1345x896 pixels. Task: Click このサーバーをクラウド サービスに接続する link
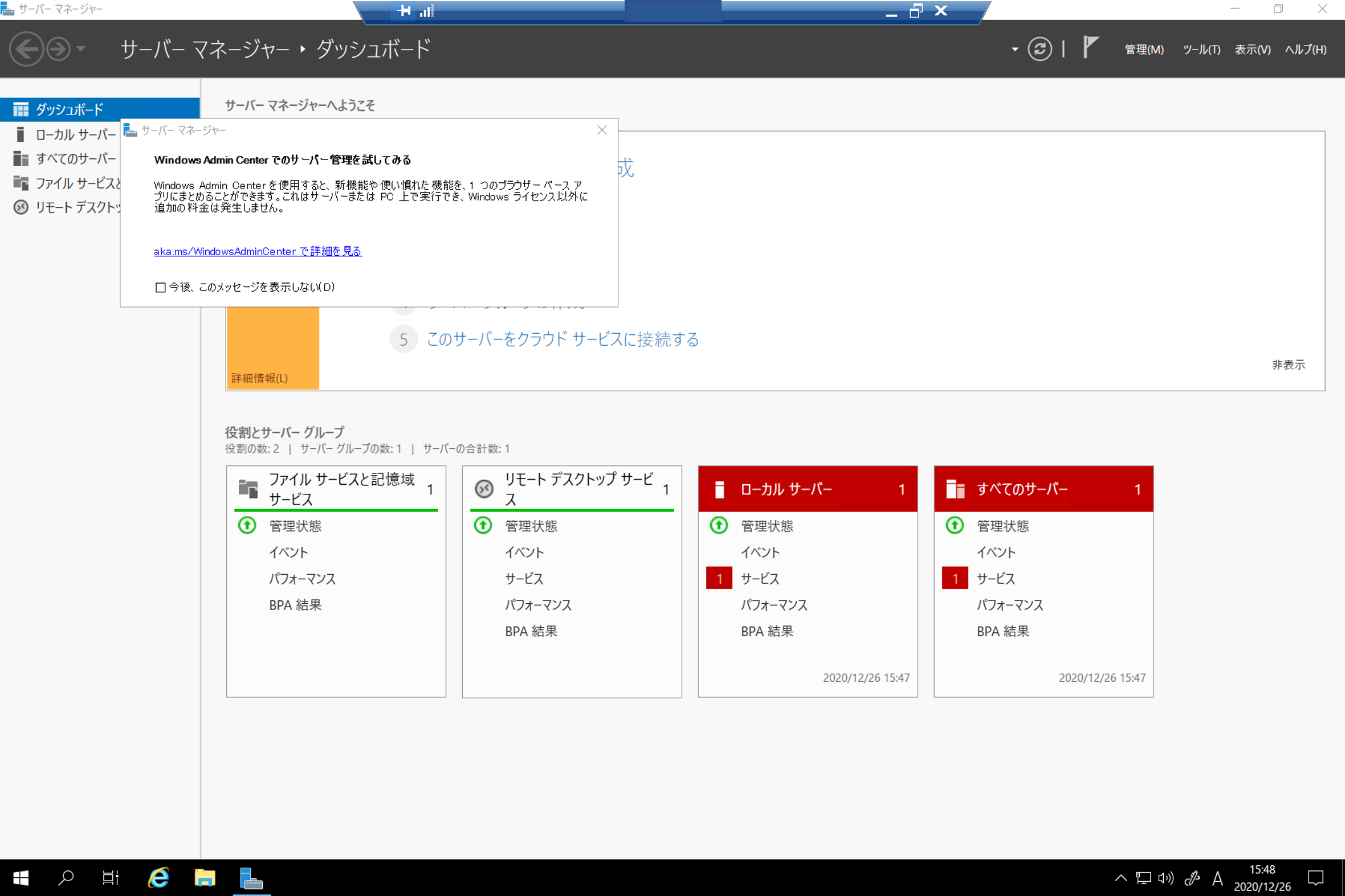coord(563,339)
